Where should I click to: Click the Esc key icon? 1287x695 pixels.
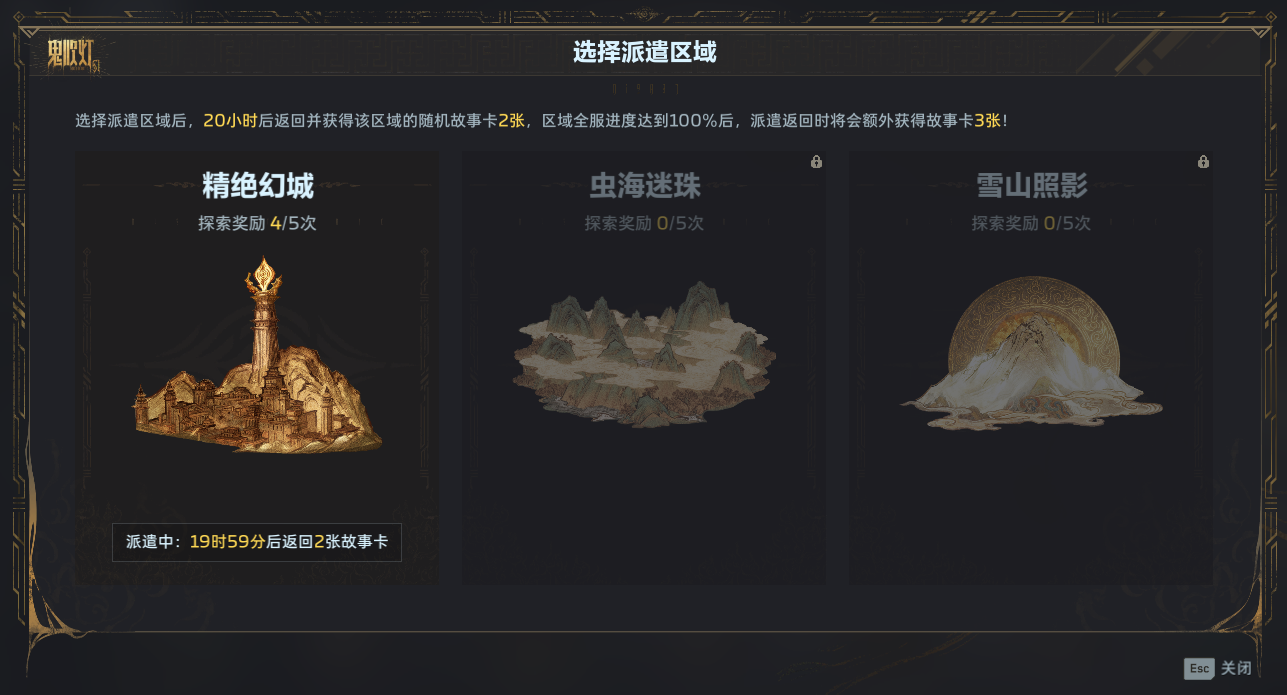pyautogui.click(x=1199, y=669)
